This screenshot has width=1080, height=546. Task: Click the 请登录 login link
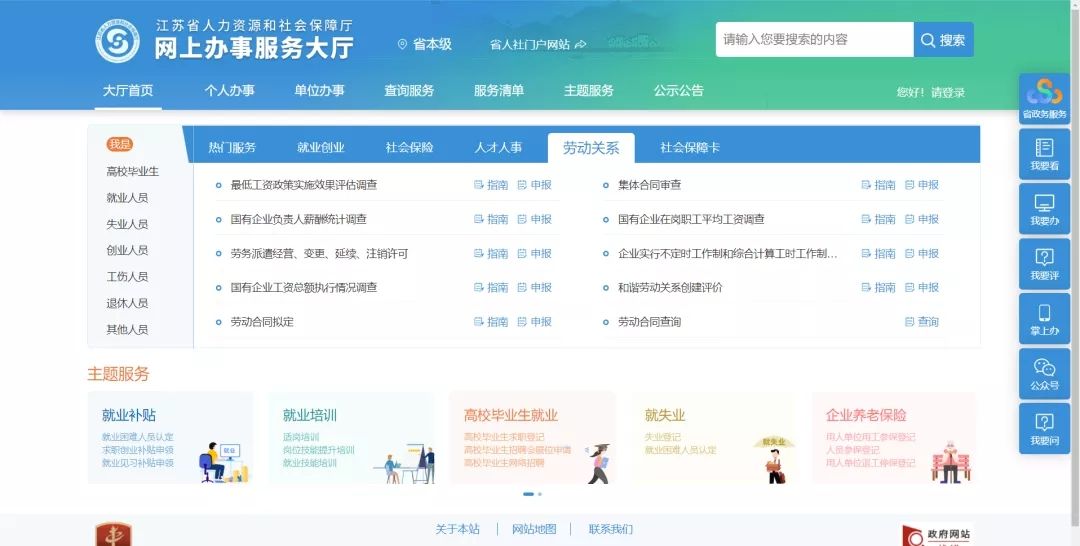[948, 93]
